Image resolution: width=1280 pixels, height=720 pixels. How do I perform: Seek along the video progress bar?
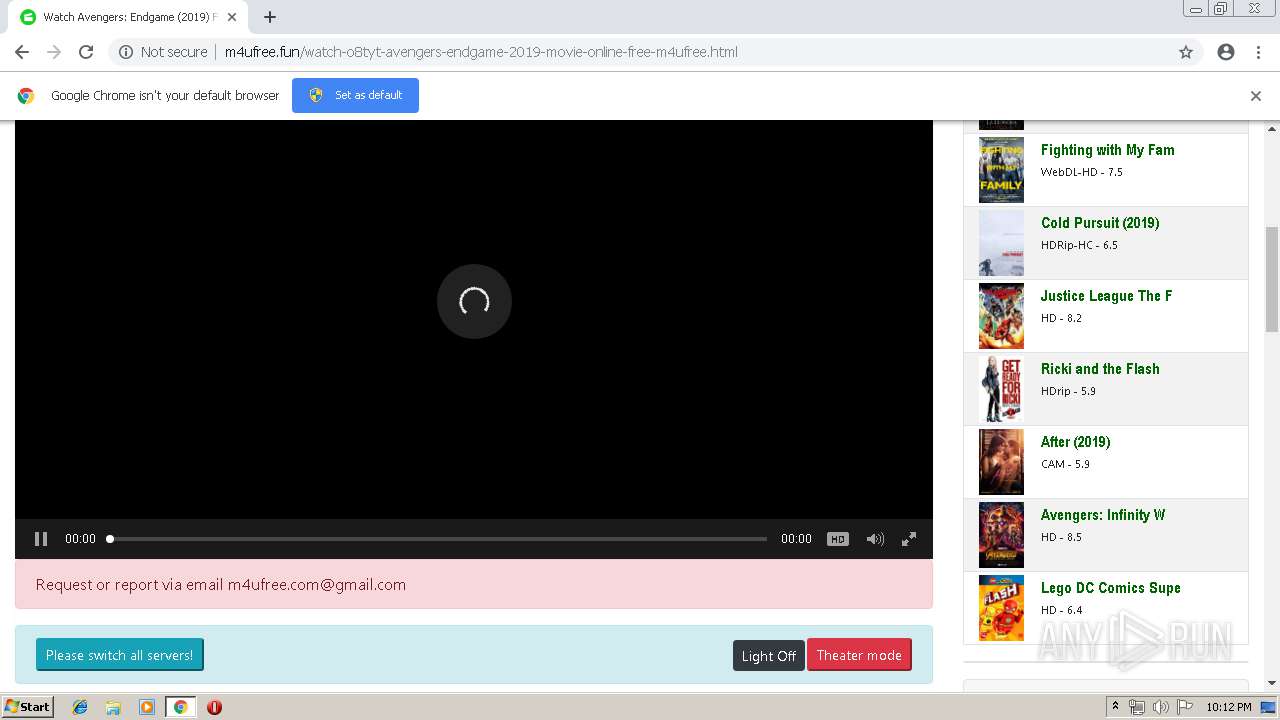438,539
